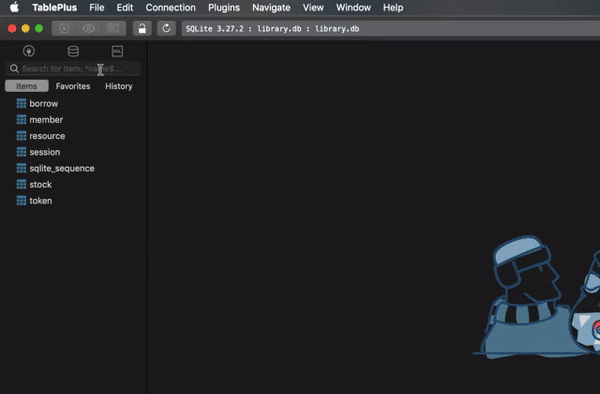Viewport: 600px width, 394px height.
Task: Click the commit changes toolbar icon
Action: click(x=114, y=28)
